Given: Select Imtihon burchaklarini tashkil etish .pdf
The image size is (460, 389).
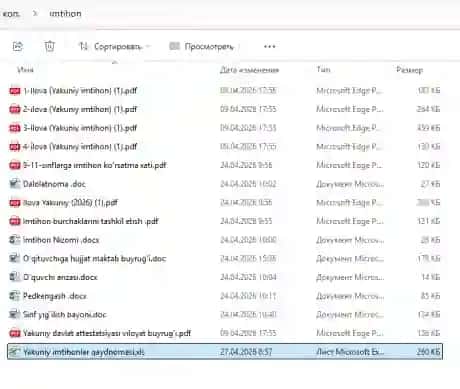Looking at the screenshot, I should click(90, 221).
